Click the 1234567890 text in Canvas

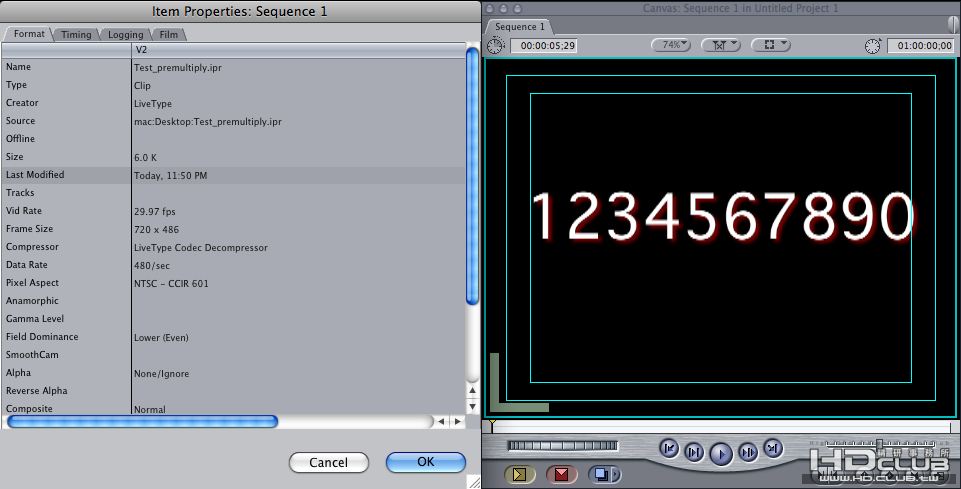point(722,216)
